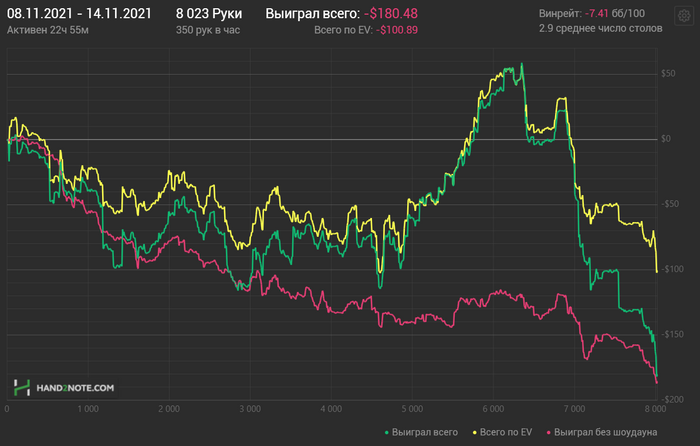The image size is (700, 446).
Task: Open the graph settings gear icon
Action: point(683,16)
